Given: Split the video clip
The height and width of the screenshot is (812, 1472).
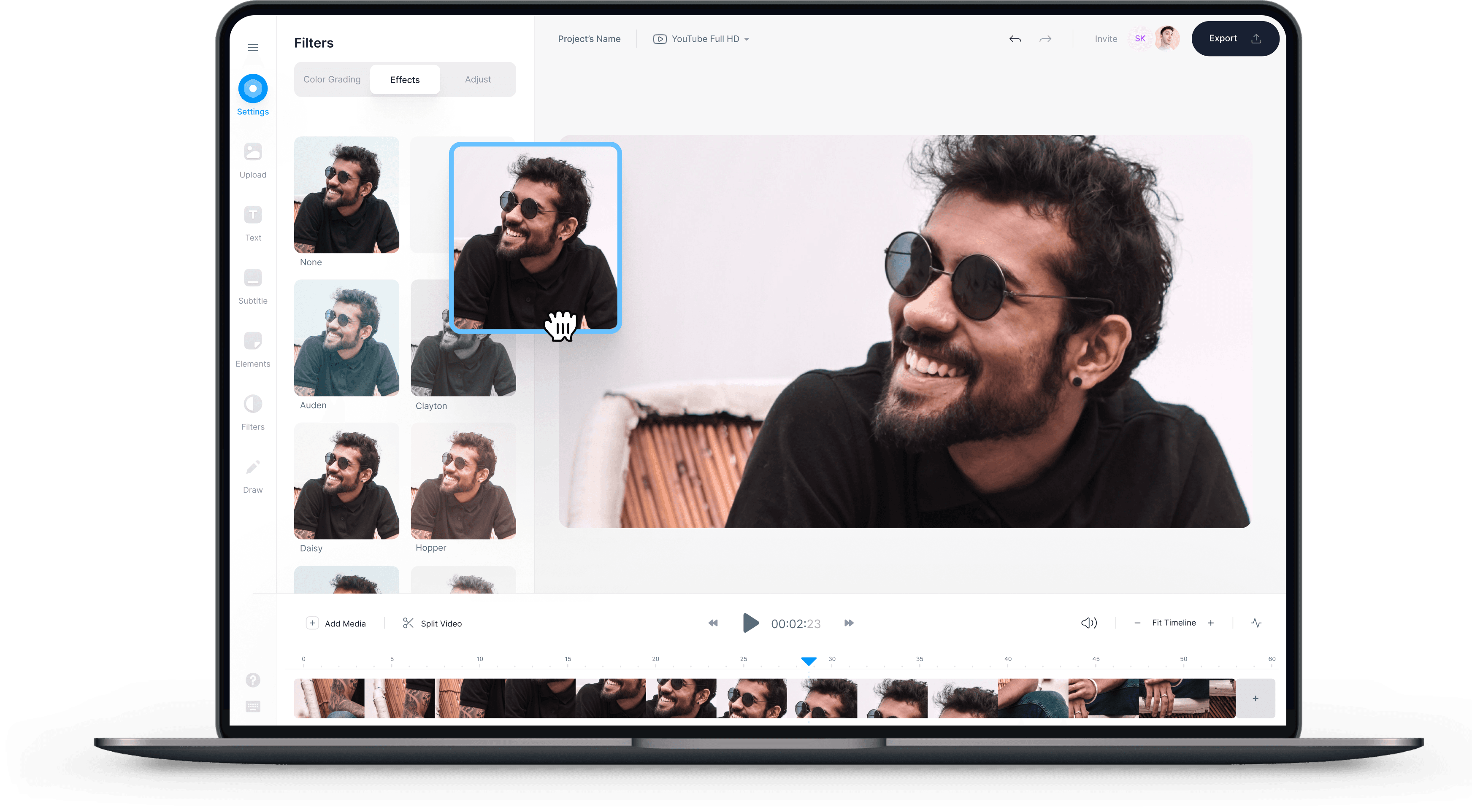Looking at the screenshot, I should pyautogui.click(x=433, y=623).
